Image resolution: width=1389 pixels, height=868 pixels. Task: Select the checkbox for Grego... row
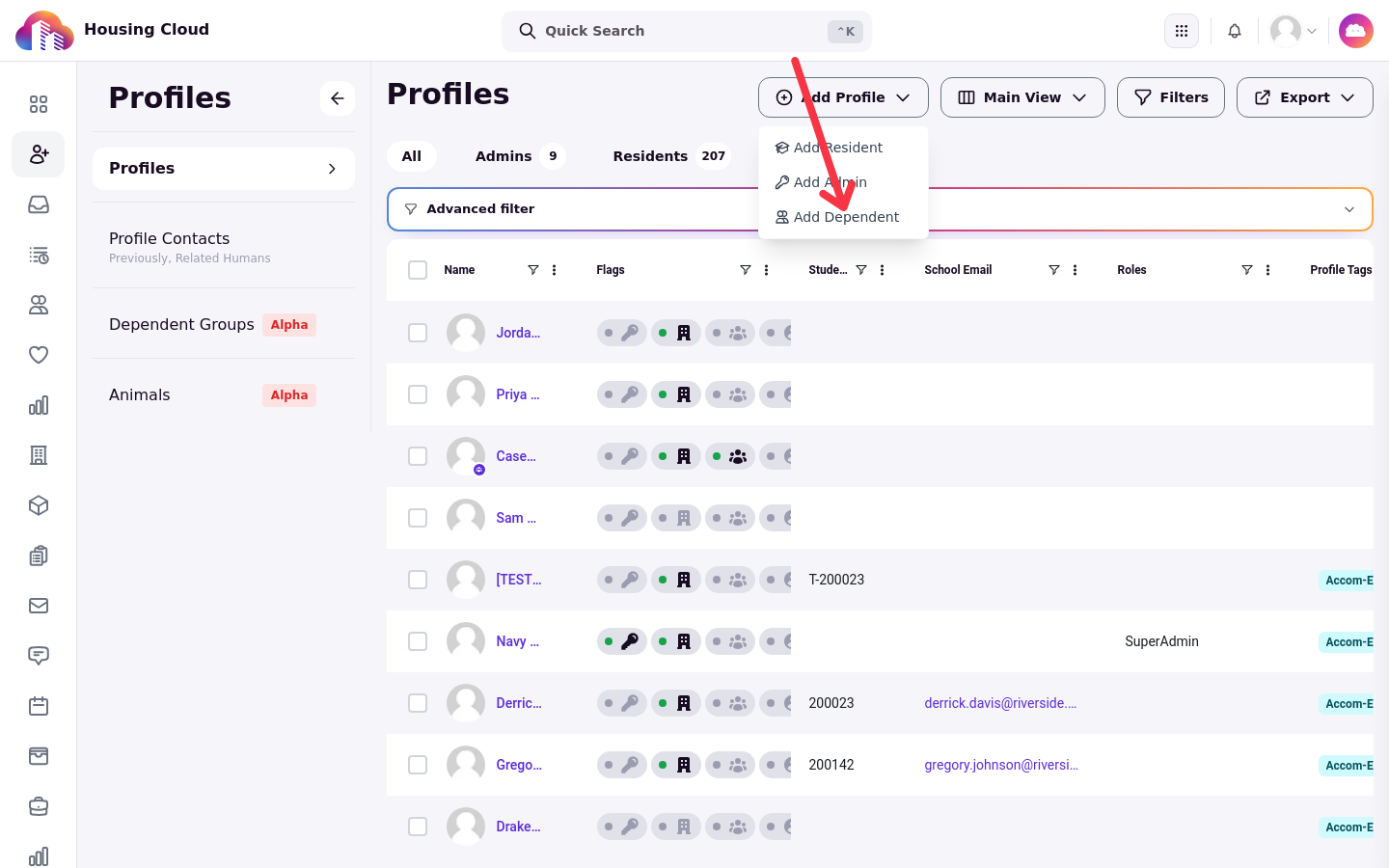(418, 765)
